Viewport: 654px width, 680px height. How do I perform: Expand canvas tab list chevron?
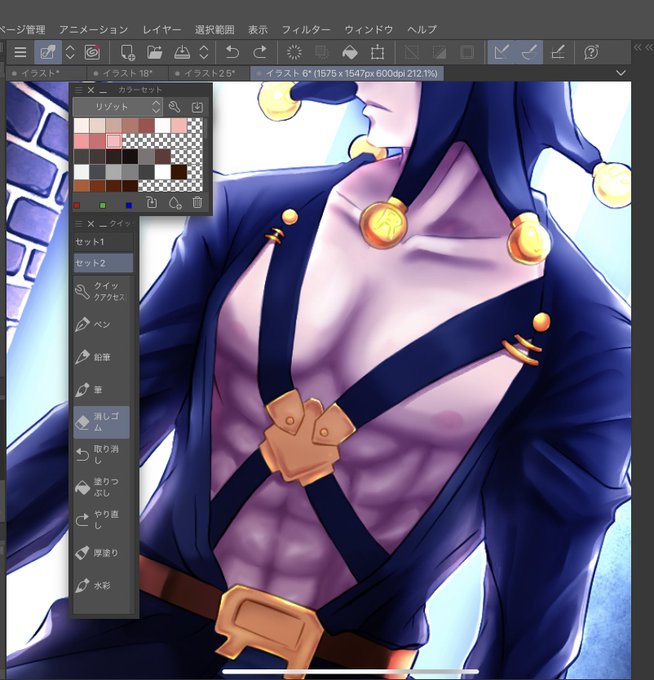(x=621, y=73)
